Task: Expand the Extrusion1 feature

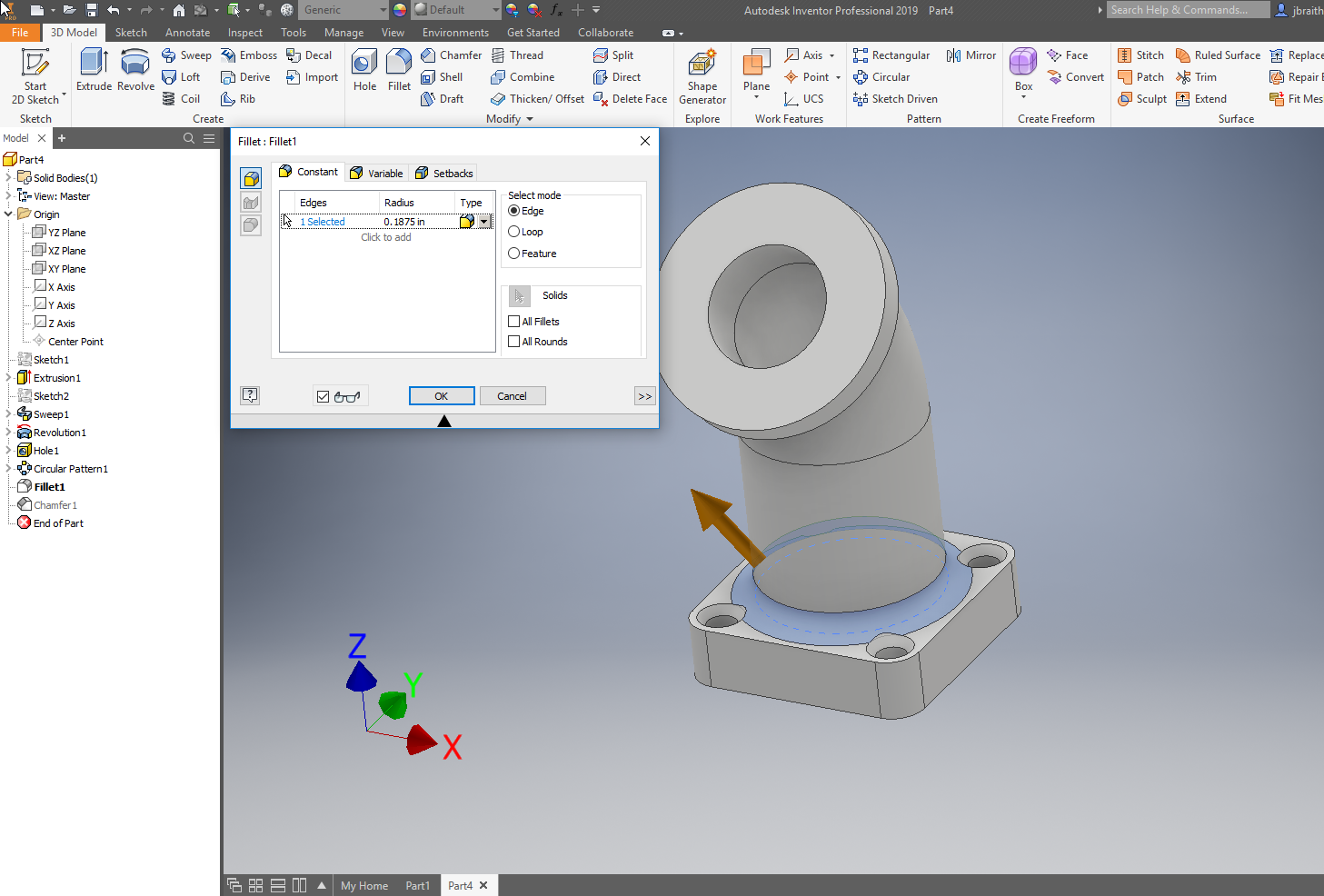Action: [x=8, y=378]
